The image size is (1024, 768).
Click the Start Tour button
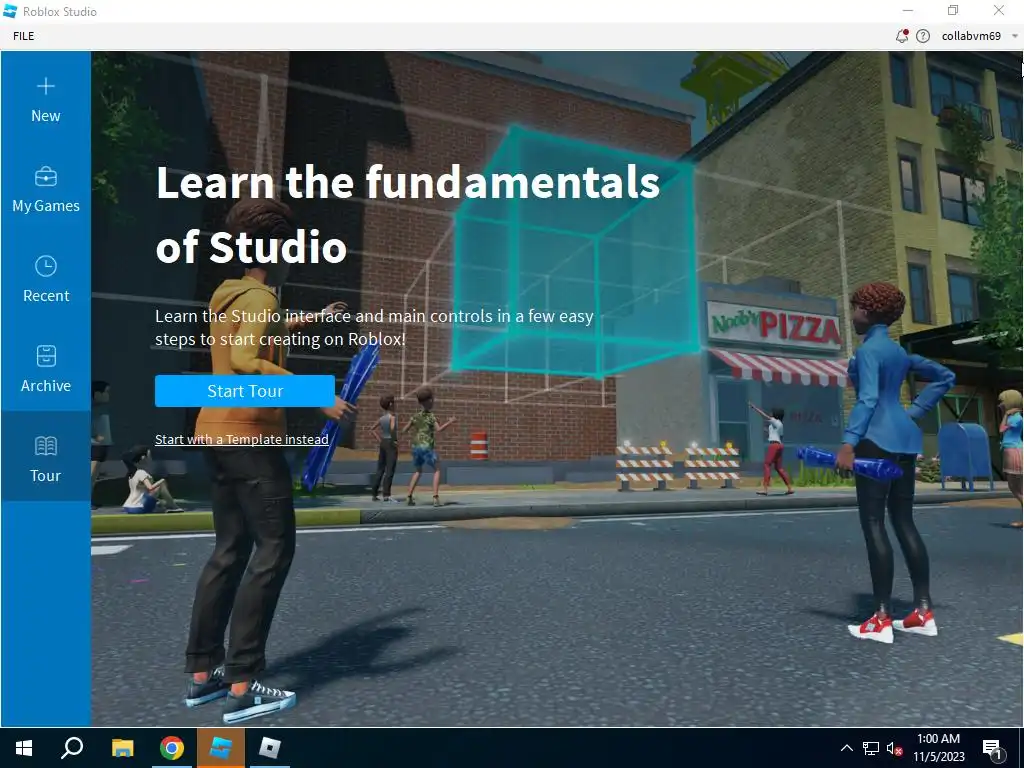click(x=245, y=391)
